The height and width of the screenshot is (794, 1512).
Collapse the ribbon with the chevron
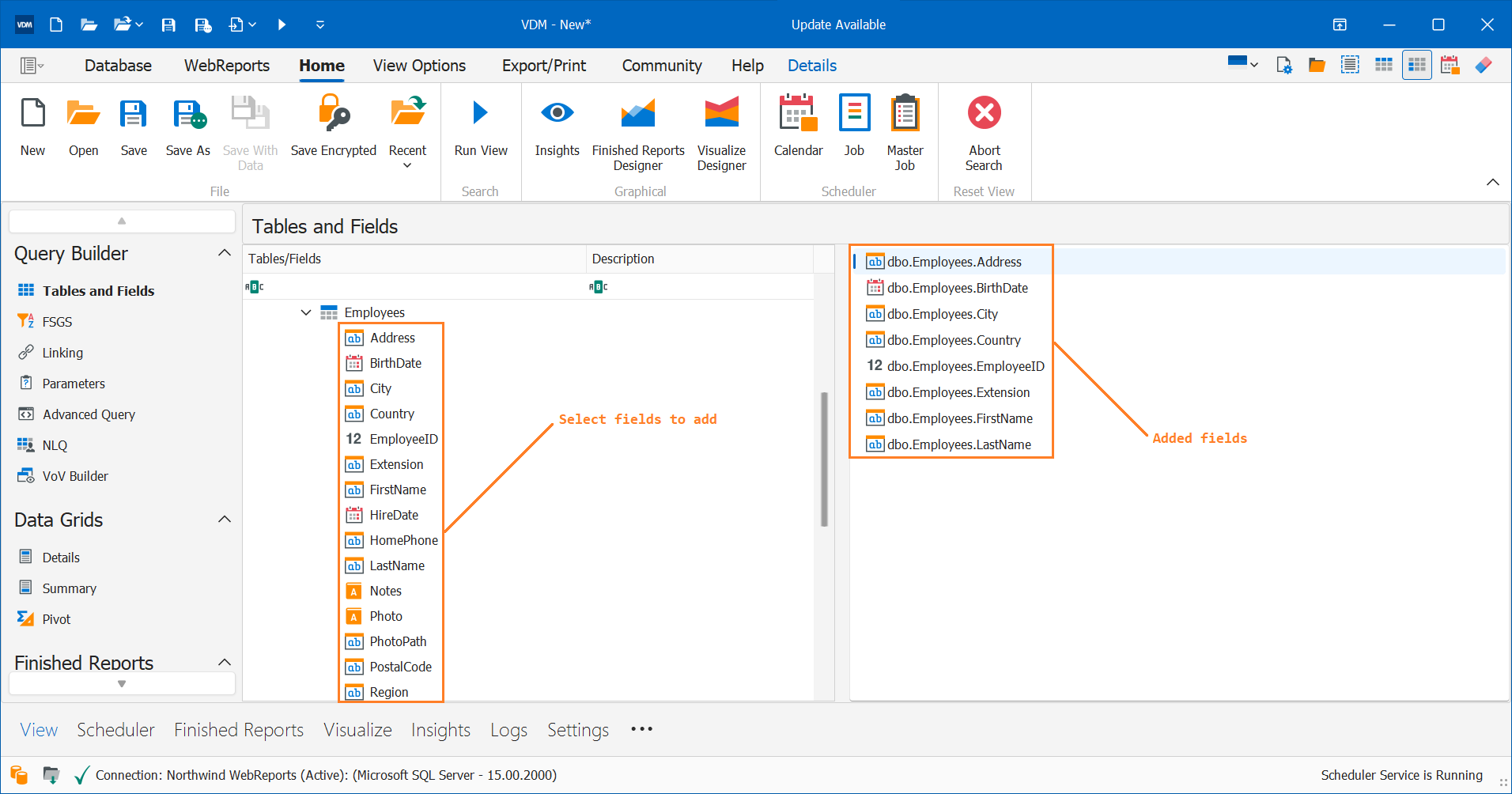[x=1492, y=182]
